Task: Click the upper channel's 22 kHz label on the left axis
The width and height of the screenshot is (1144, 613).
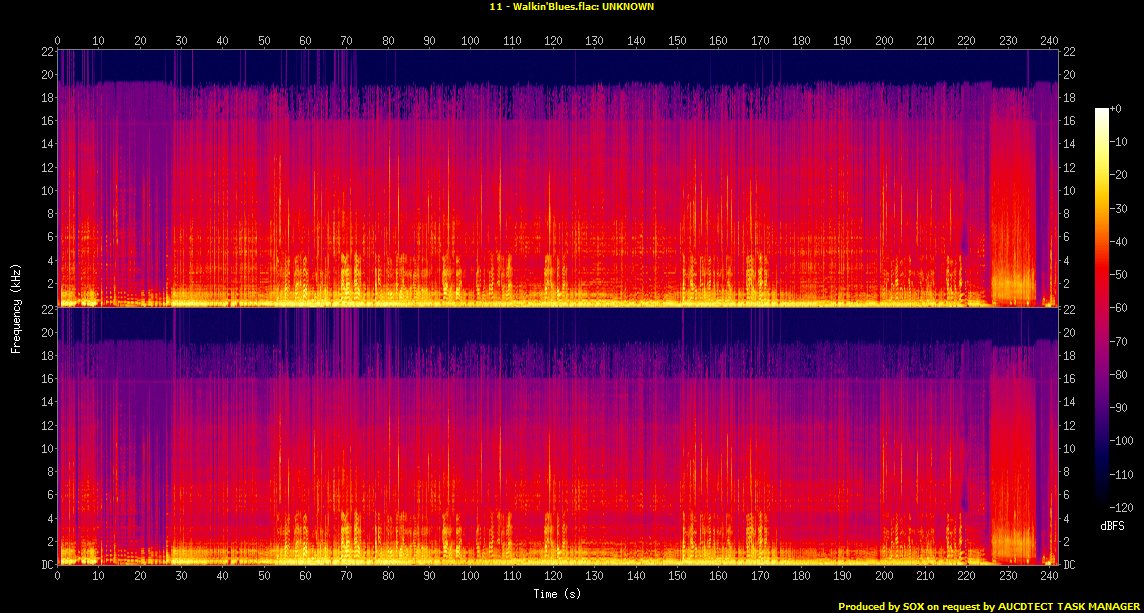Action: 46,52
